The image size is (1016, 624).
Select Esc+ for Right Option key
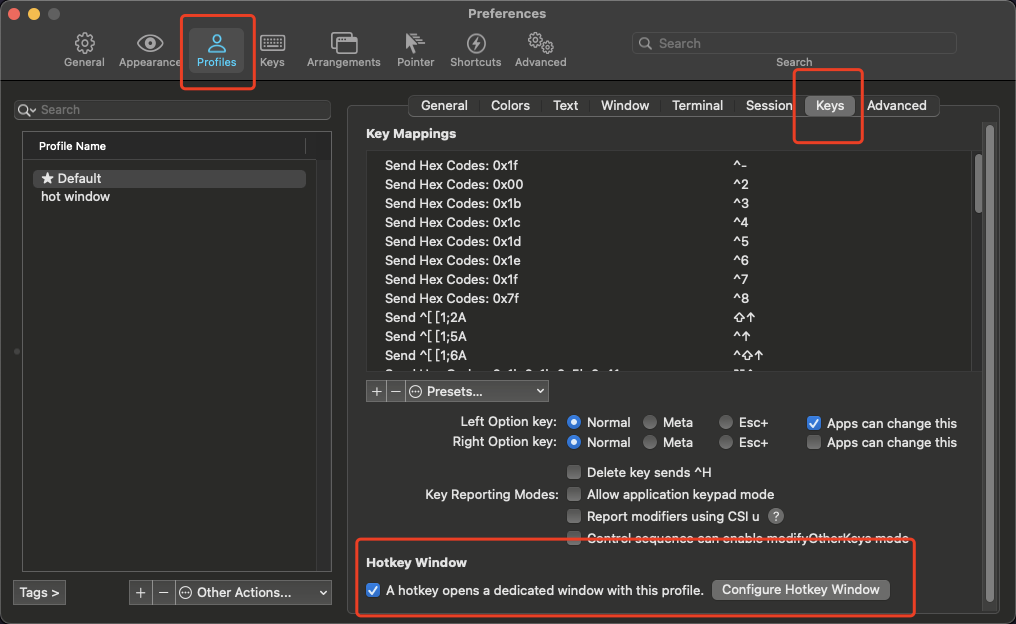point(726,443)
